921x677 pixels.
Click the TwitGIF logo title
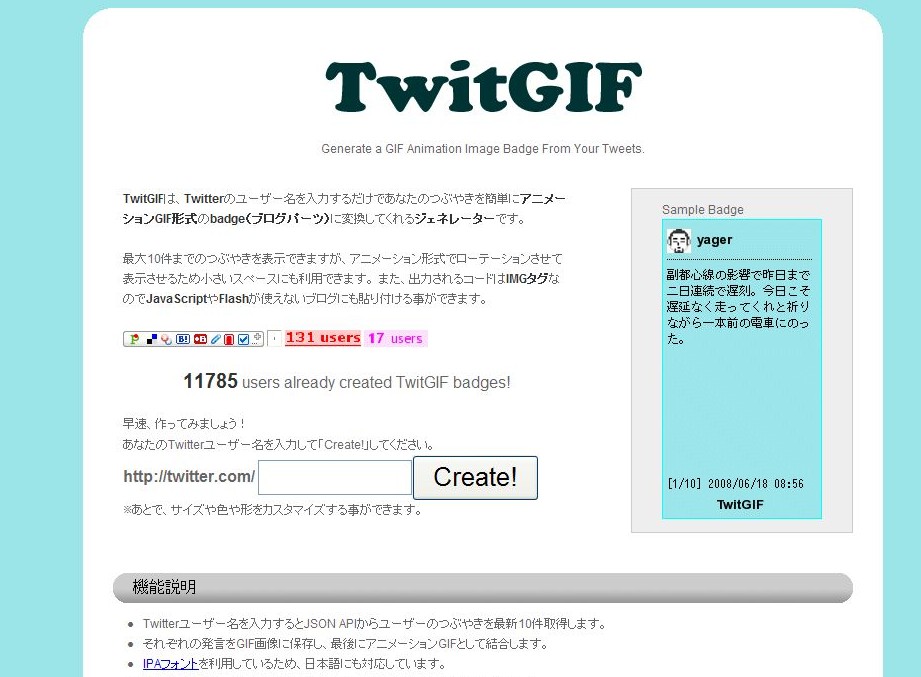pos(483,86)
